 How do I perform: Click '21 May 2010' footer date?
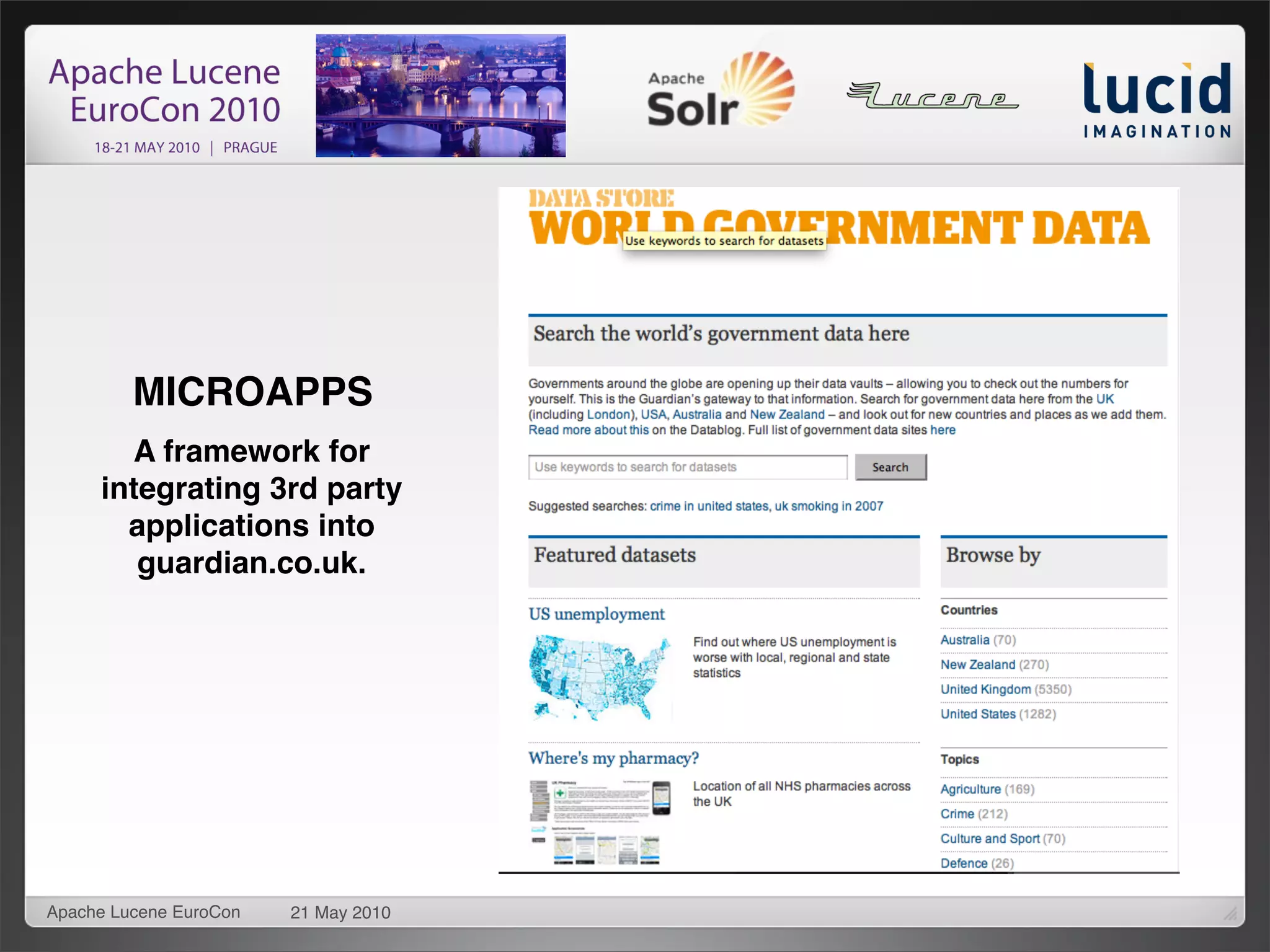click(340, 912)
